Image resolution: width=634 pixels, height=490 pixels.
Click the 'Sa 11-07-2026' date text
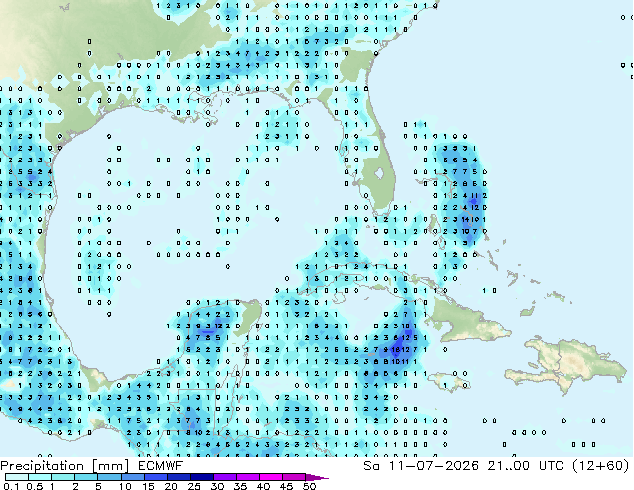tap(421, 466)
